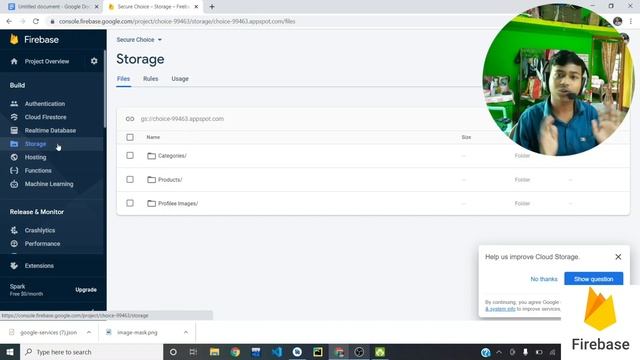
Task: Open the Categories/ folder name
Action: click(x=172, y=156)
